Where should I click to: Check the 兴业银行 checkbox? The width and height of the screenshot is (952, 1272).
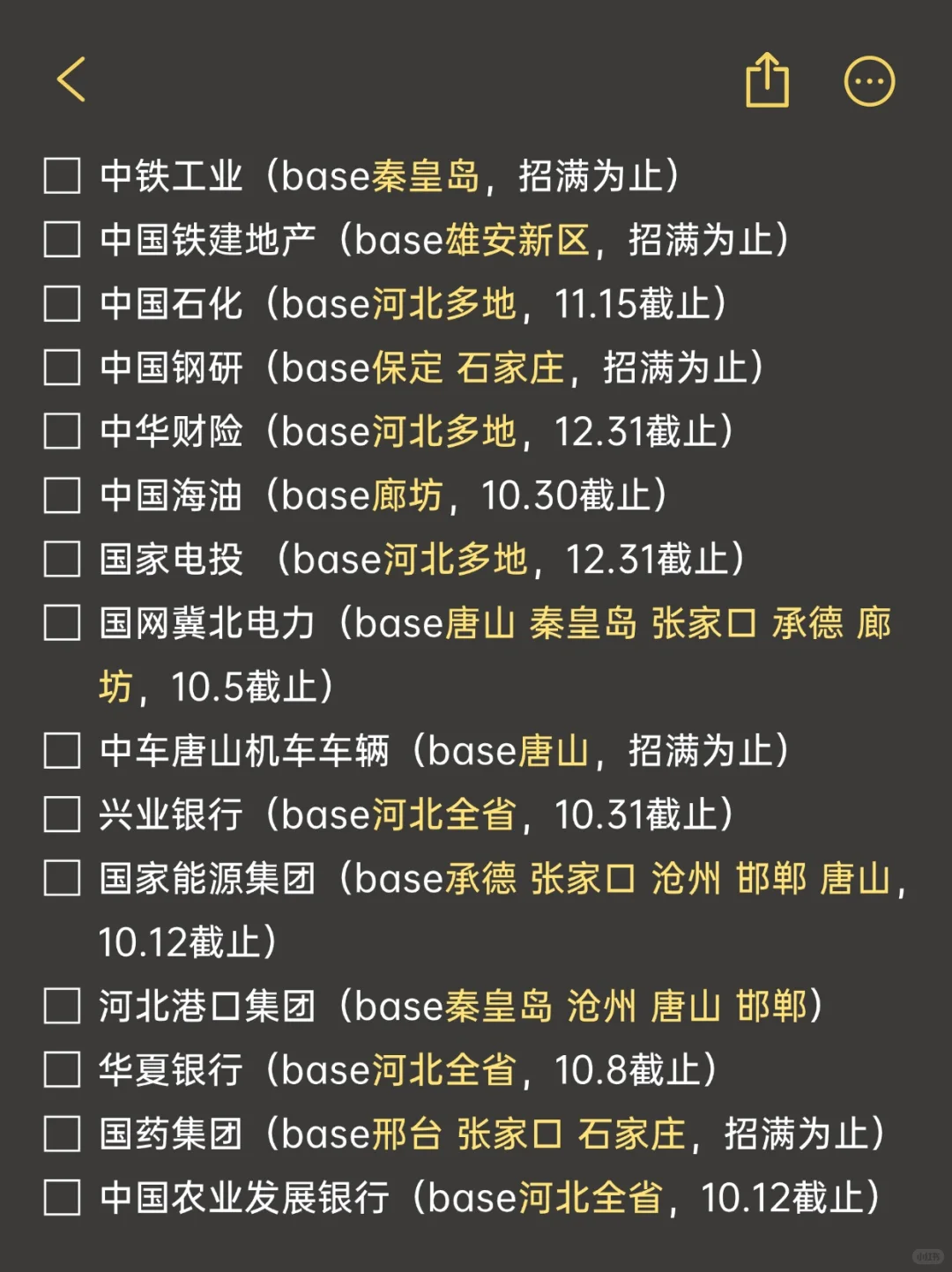pyautogui.click(x=63, y=815)
